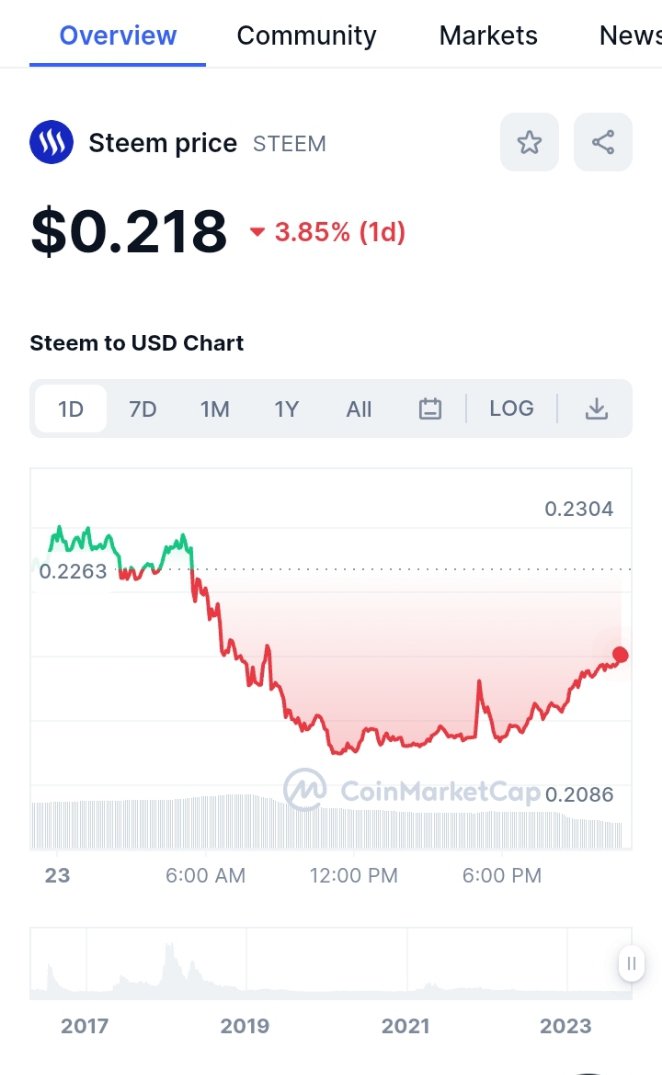Click the share icon button
This screenshot has height=1075, width=662.
coord(603,142)
